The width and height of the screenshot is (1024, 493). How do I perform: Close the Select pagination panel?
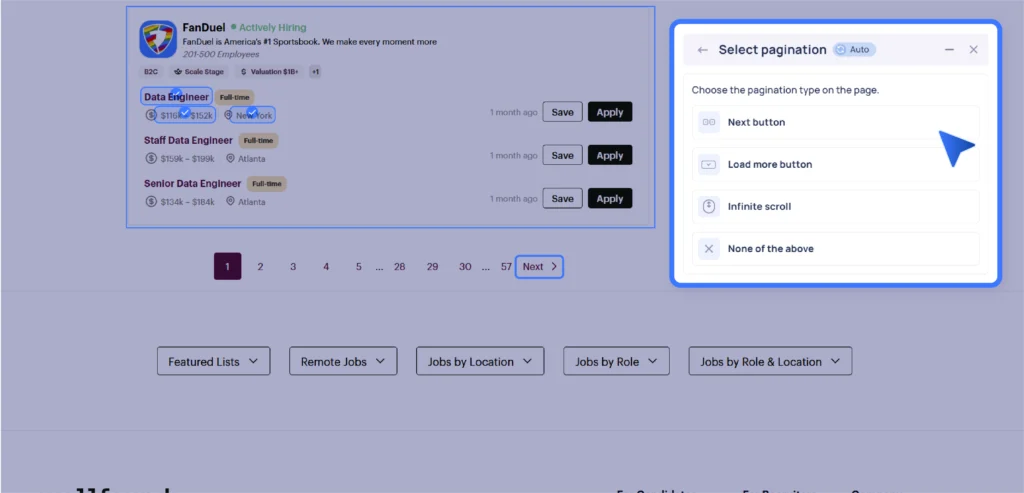pos(973,50)
